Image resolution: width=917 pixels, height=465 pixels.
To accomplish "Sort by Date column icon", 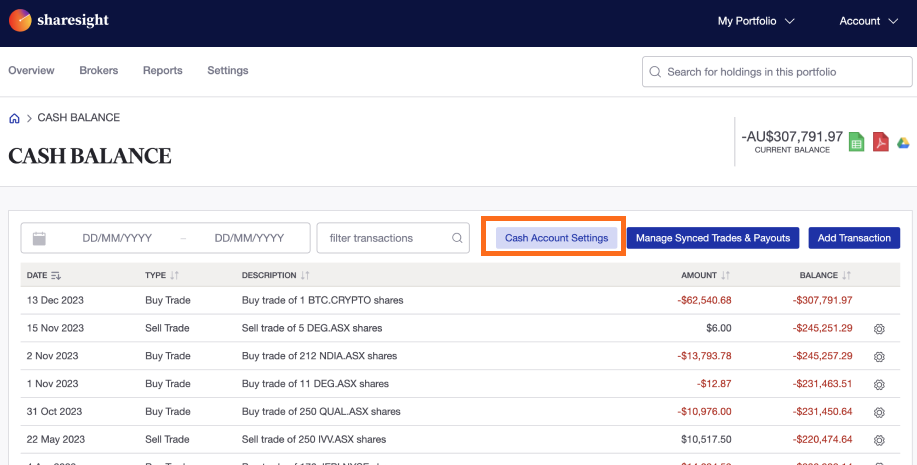I will tap(56, 275).
